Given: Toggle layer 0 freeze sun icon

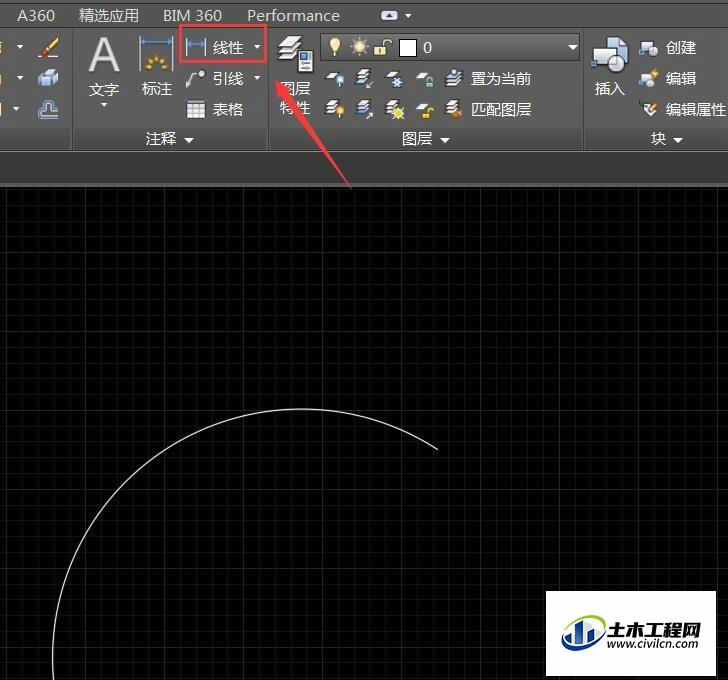Looking at the screenshot, I should point(359,47).
